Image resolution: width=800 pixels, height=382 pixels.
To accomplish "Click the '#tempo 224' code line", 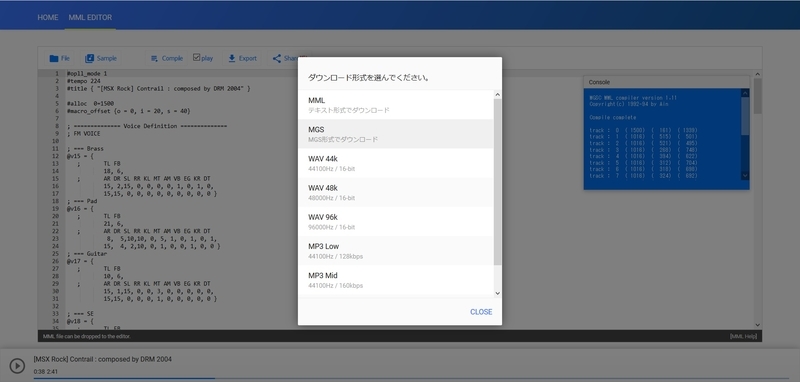I will (84, 81).
